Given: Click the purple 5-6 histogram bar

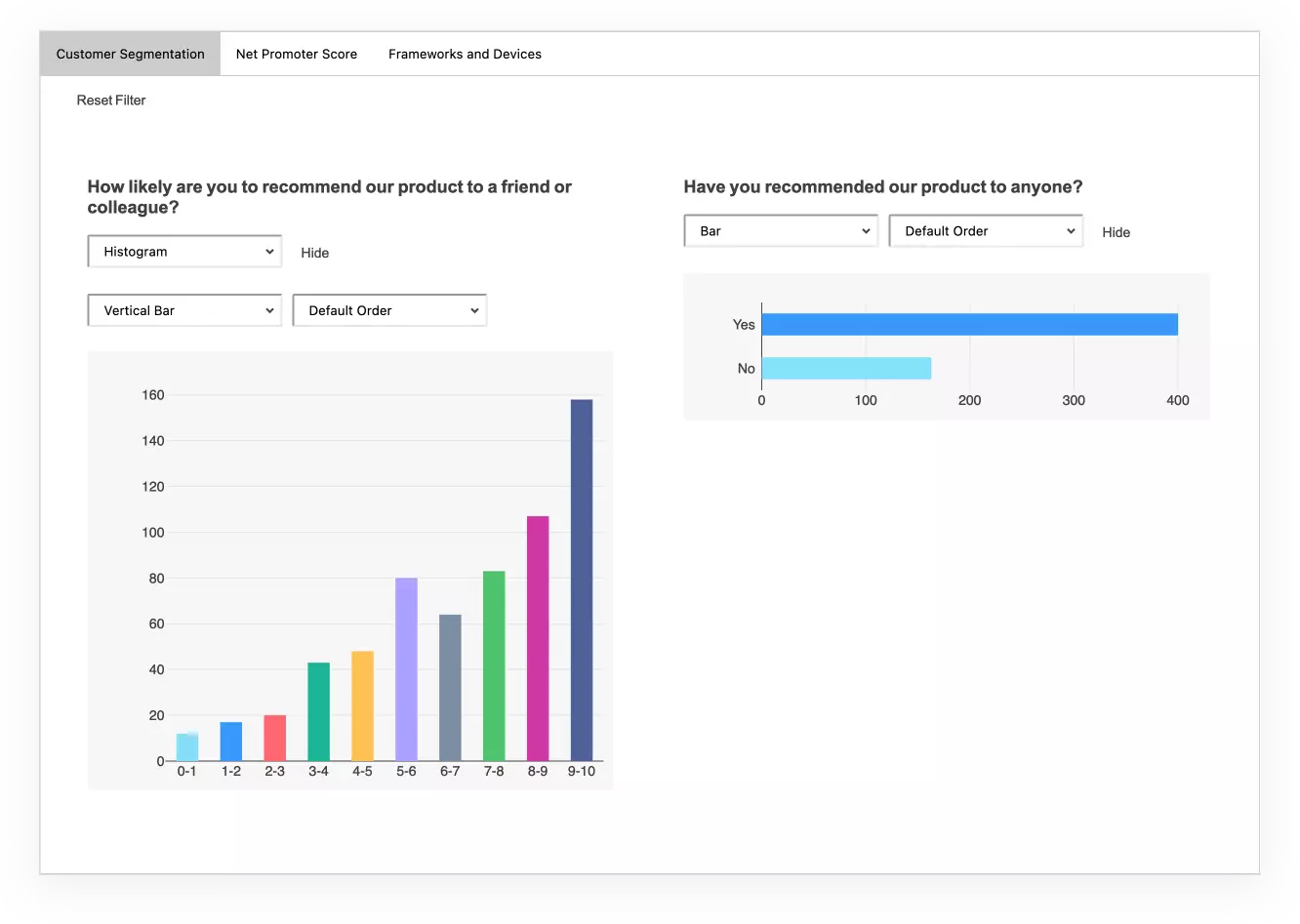Looking at the screenshot, I should pos(406,668).
